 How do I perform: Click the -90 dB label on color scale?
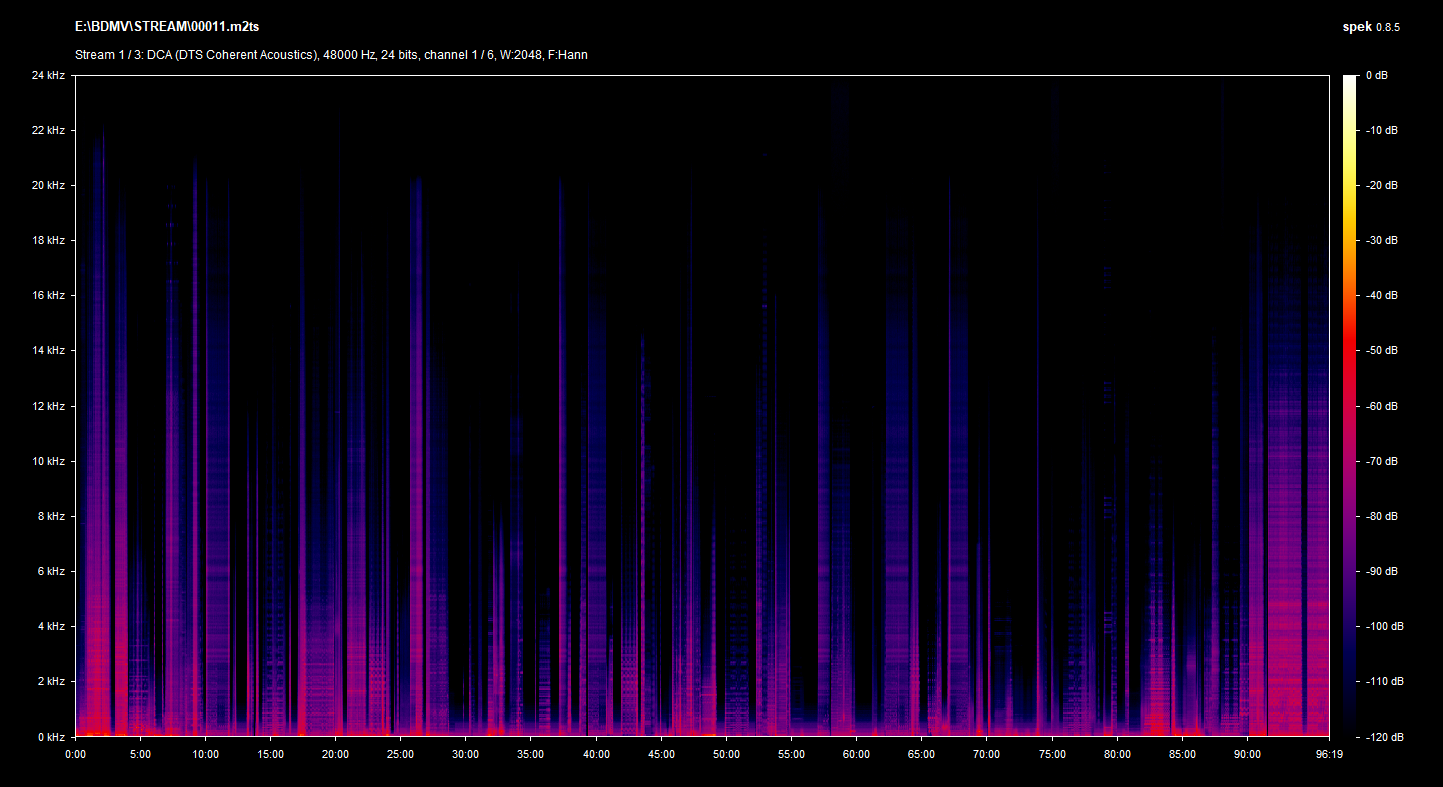[x=1382, y=571]
